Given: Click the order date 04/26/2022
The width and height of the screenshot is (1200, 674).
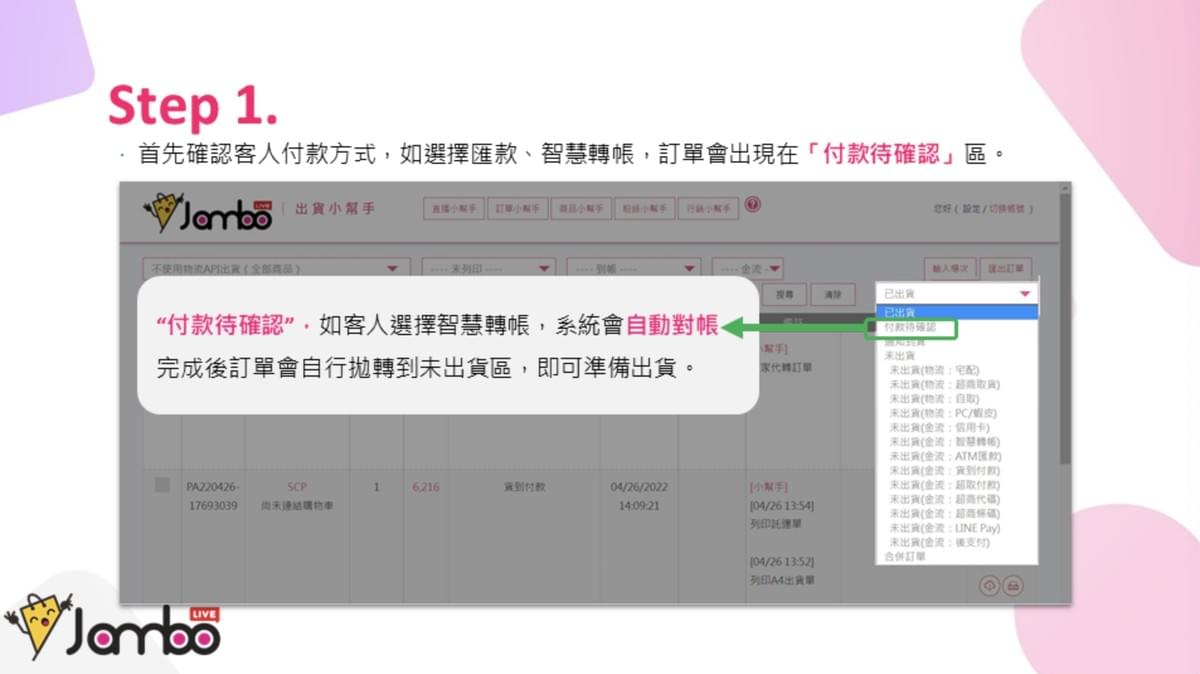Looking at the screenshot, I should click(x=639, y=487).
